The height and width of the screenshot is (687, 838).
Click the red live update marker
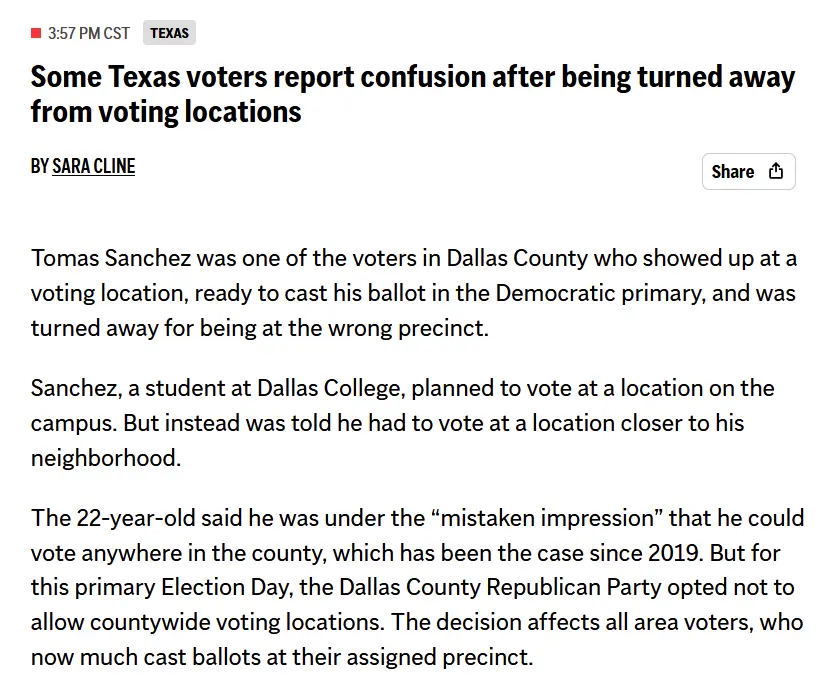[x=36, y=33]
